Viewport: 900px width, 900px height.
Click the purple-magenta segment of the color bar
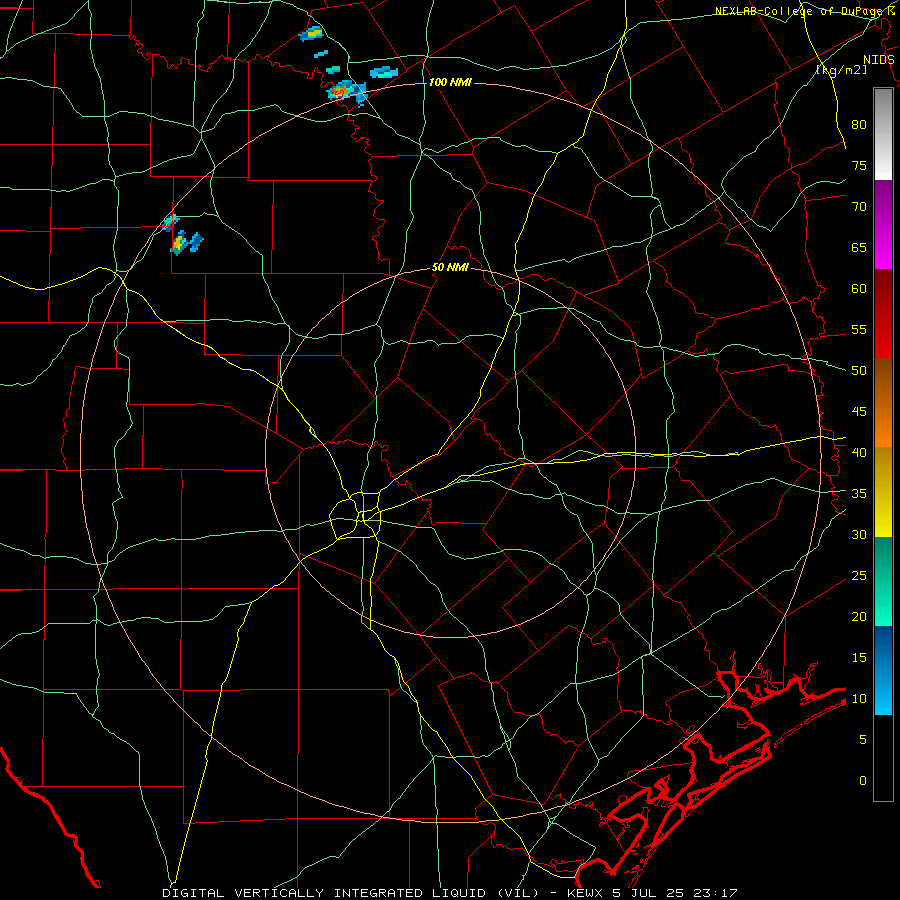(x=883, y=224)
